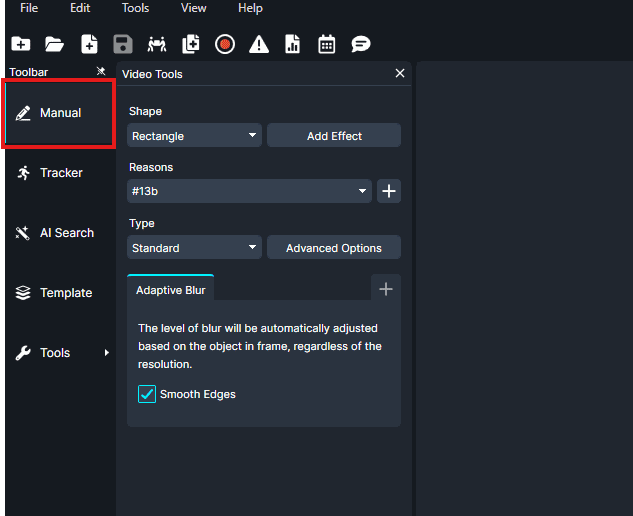Uncheck the Smooth Edges checkbox
Image resolution: width=633 pixels, height=516 pixels.
147,394
